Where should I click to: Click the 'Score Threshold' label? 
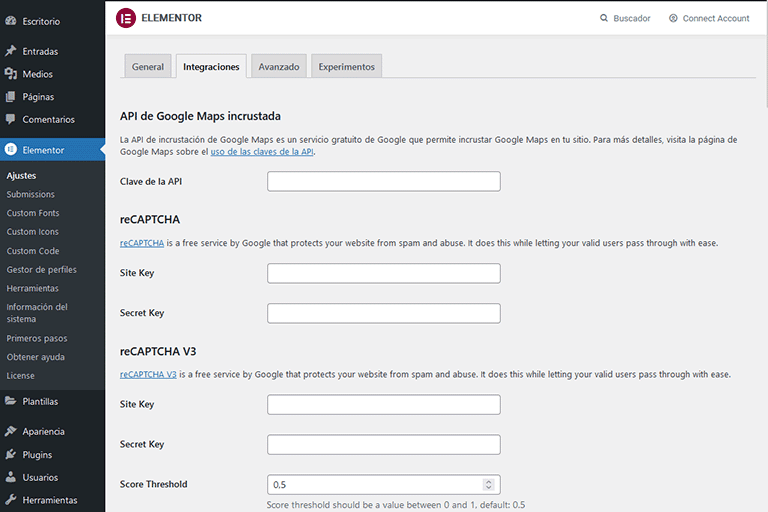point(153,484)
